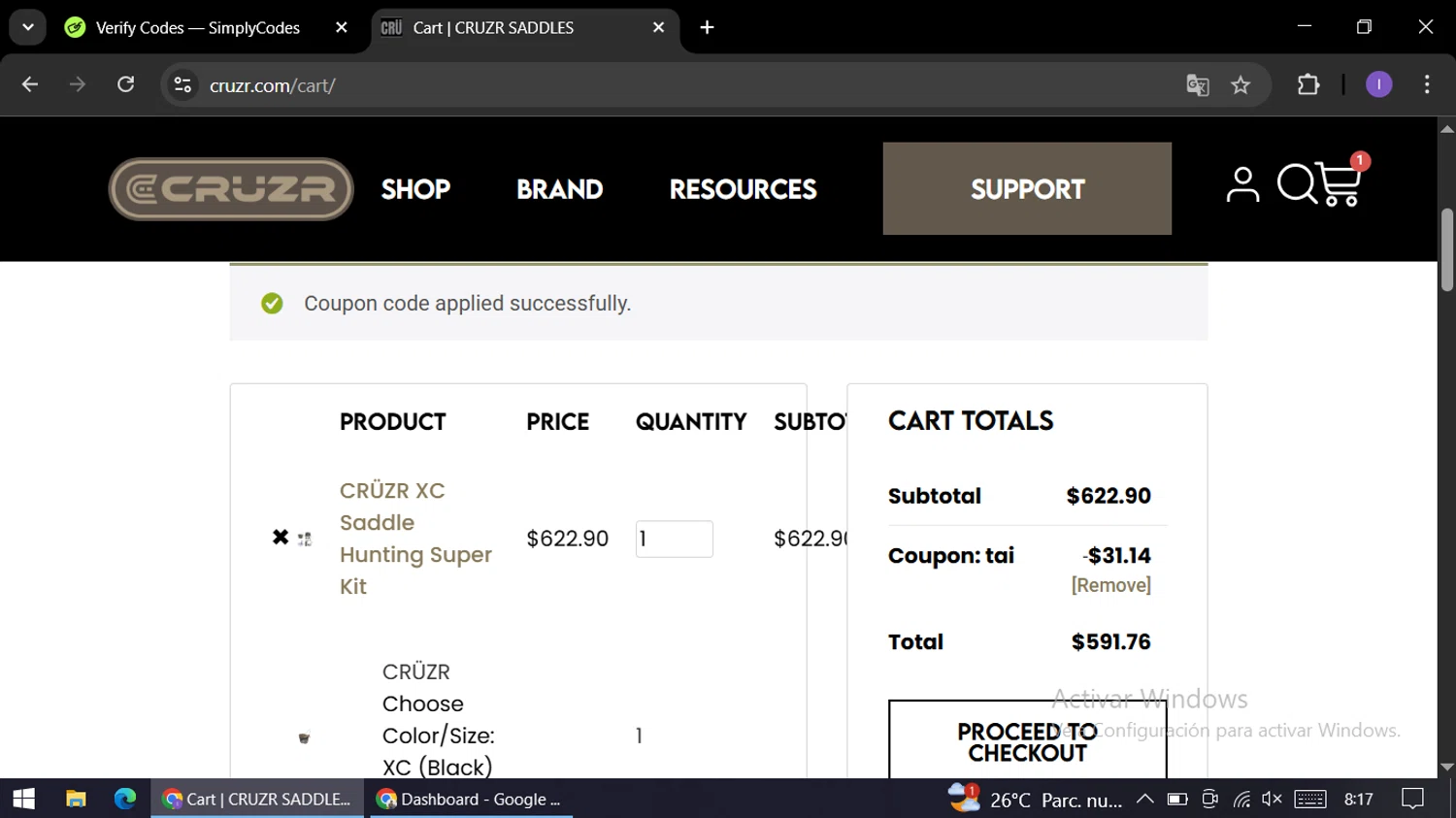Click the product price $622.90 cell
Screen dimensions: 1456x818
click(x=567, y=539)
